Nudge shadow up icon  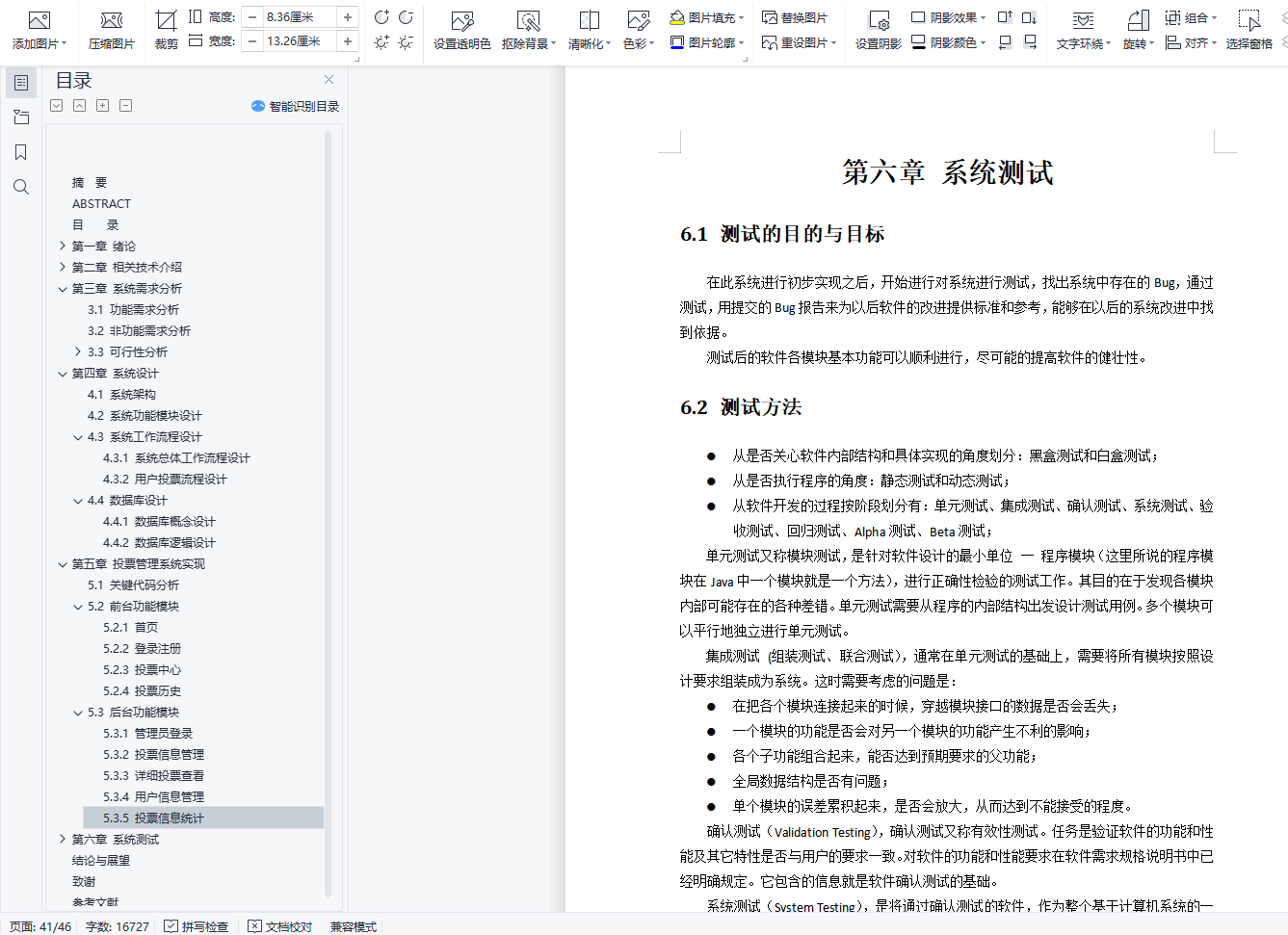pos(1005,17)
